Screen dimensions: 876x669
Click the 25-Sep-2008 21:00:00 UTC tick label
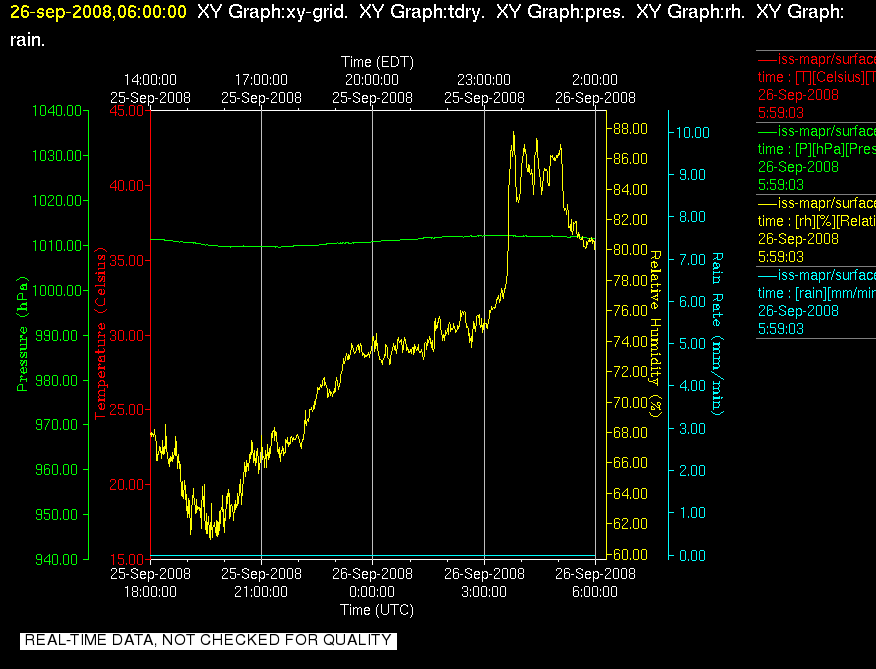pyautogui.click(x=261, y=582)
